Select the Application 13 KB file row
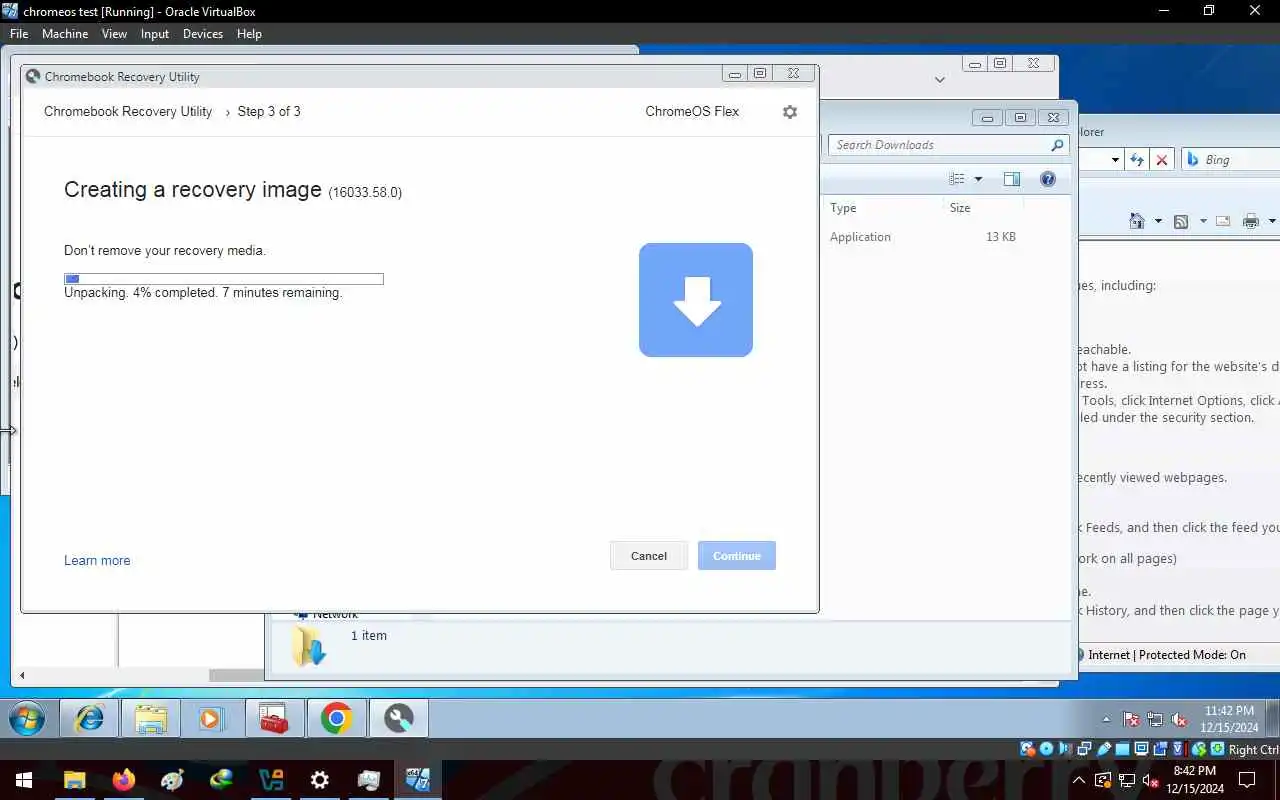 pyautogui.click(x=923, y=237)
